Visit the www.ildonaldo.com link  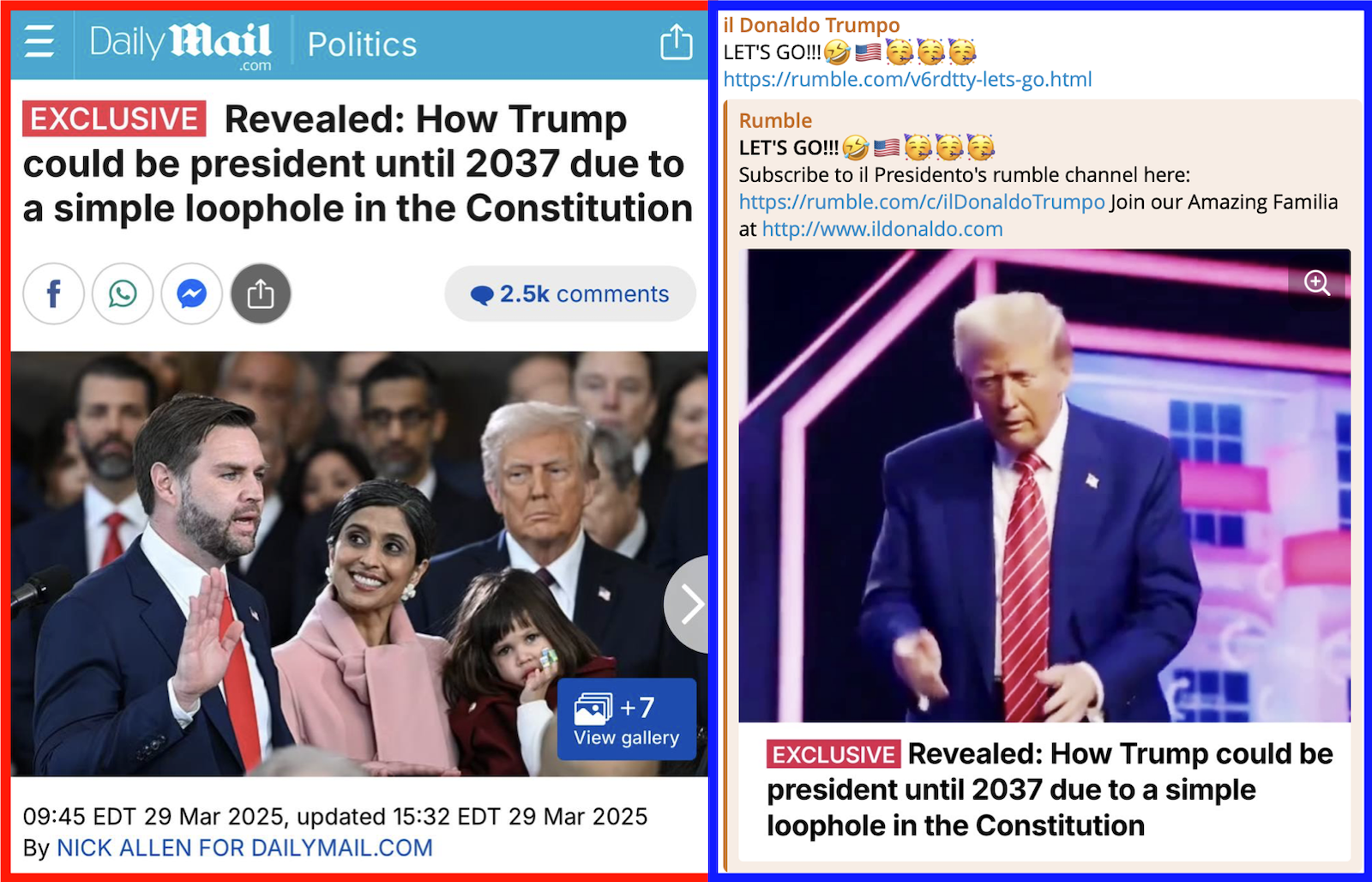tap(882, 230)
